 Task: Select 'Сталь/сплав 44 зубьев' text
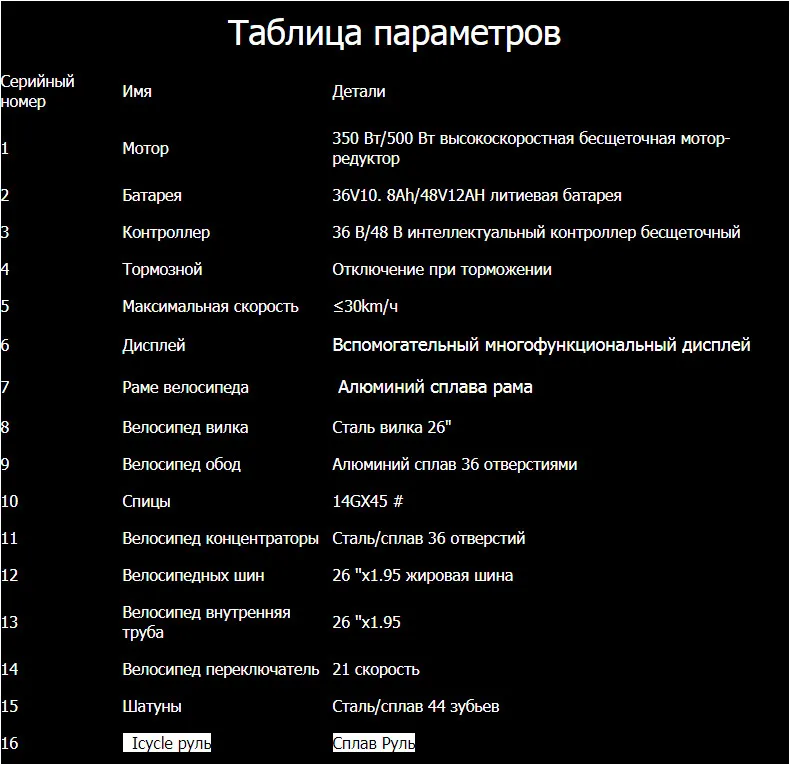coord(416,707)
